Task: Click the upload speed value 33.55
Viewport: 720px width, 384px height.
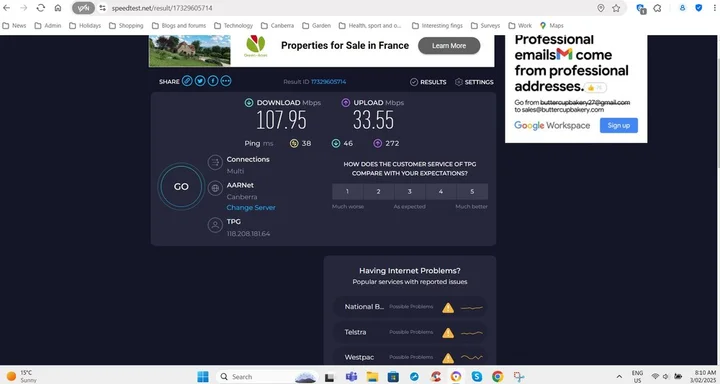Action: [x=373, y=121]
